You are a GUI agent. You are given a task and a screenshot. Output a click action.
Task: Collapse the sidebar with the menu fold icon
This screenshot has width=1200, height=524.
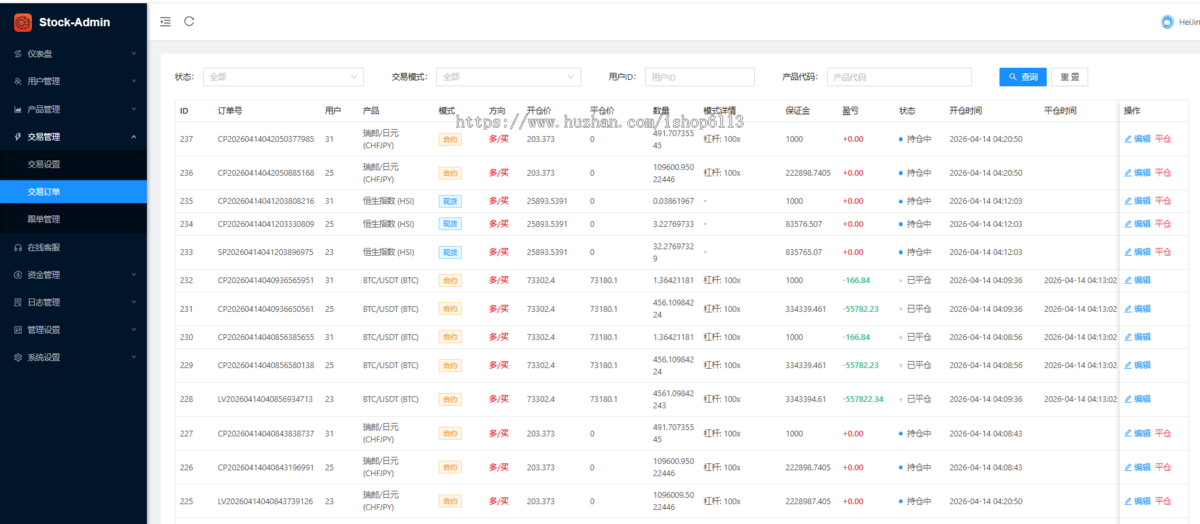pyautogui.click(x=165, y=21)
